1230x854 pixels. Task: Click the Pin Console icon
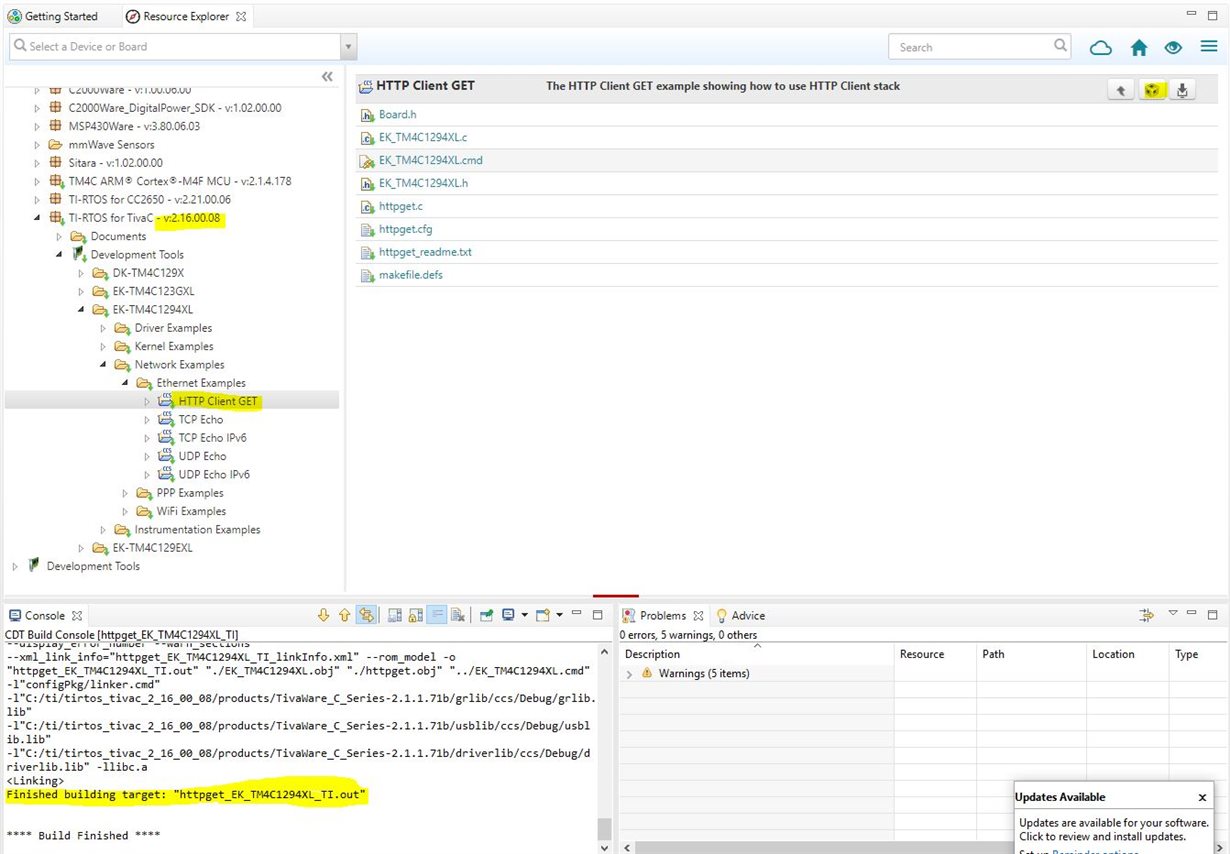[x=486, y=615]
